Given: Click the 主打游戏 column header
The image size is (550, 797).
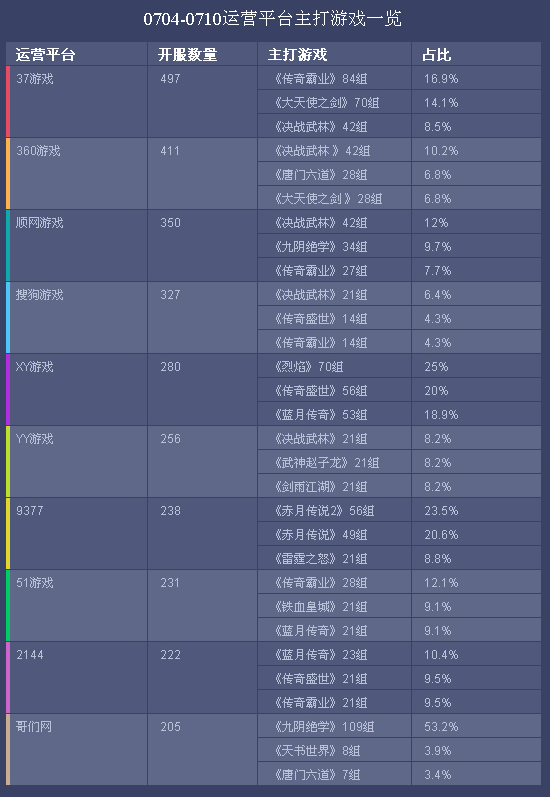Looking at the screenshot, I should coord(334,54).
